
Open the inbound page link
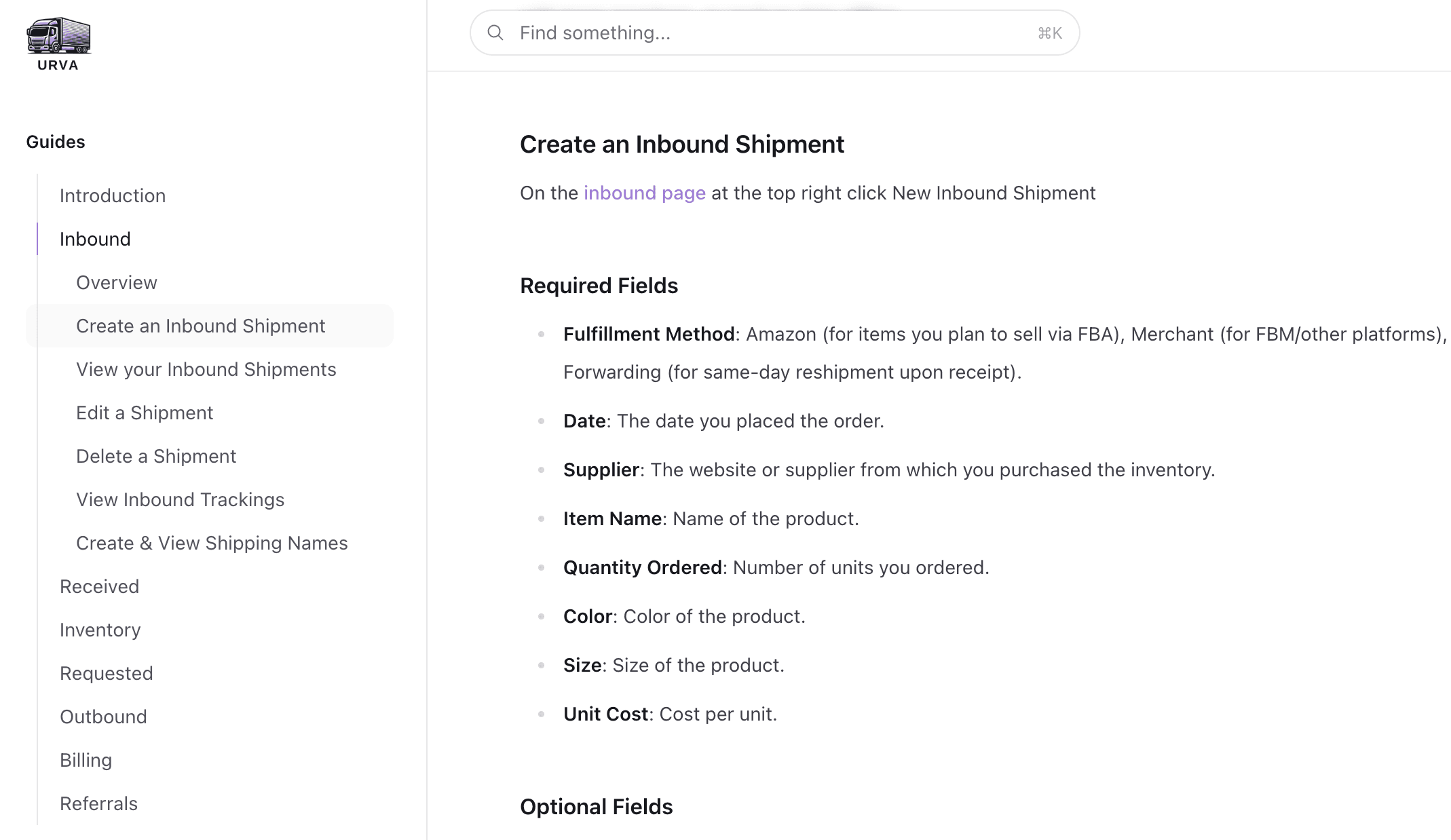point(644,193)
